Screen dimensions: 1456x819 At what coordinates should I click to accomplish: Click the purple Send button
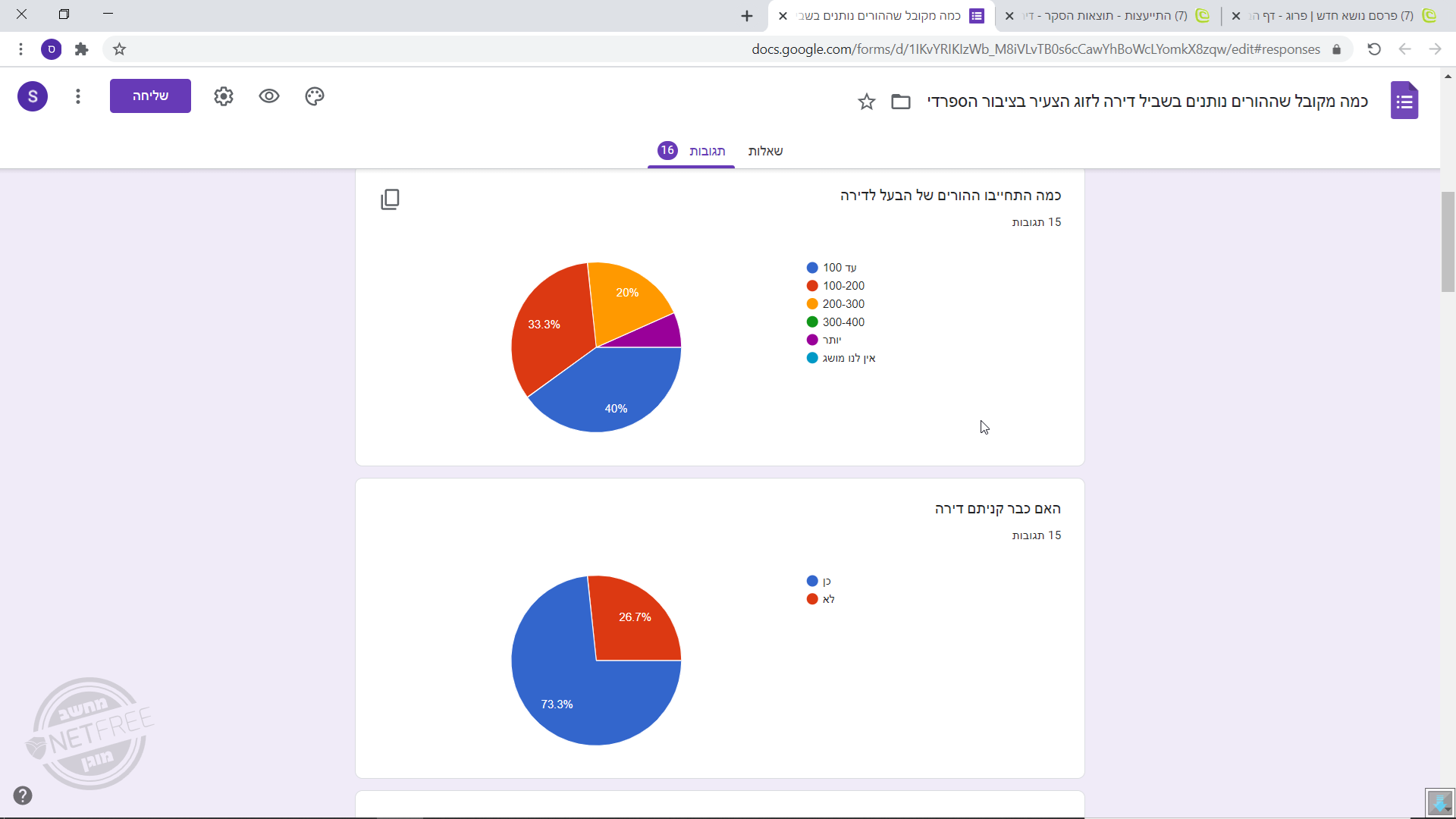point(150,96)
